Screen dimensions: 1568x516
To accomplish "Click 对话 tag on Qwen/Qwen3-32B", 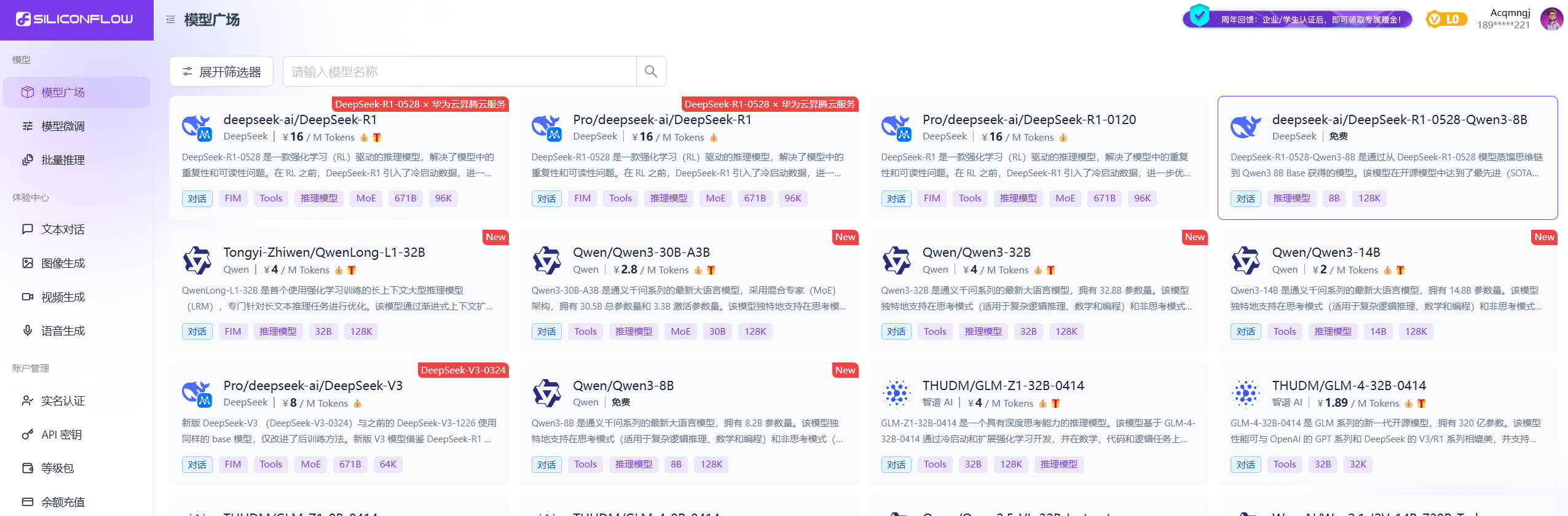I will (896, 332).
